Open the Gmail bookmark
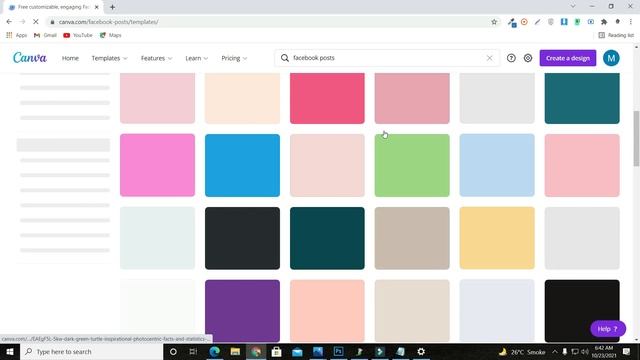 pos(45,35)
